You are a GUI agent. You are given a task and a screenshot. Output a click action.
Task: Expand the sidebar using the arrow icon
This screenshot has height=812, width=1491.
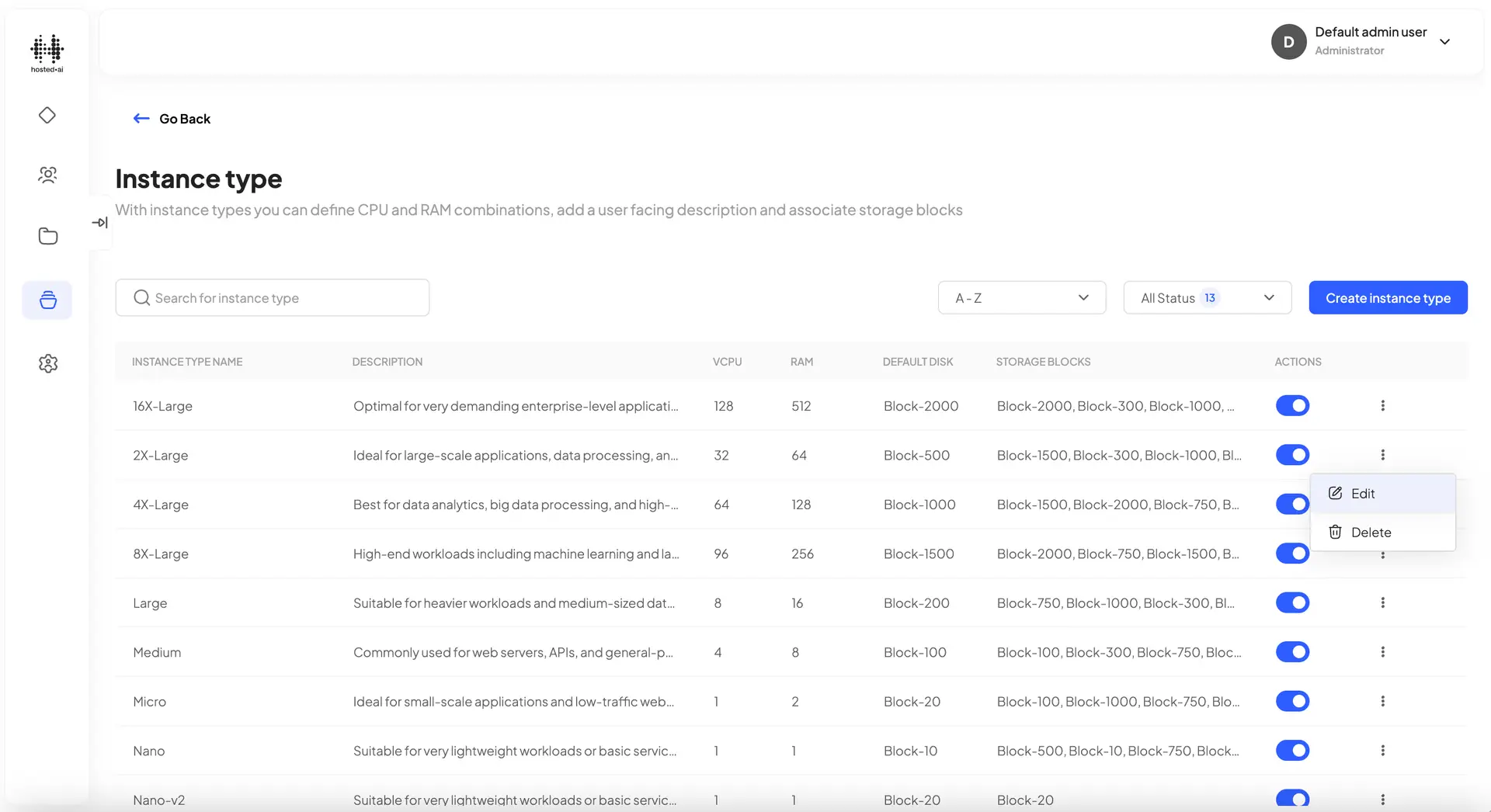tap(99, 222)
